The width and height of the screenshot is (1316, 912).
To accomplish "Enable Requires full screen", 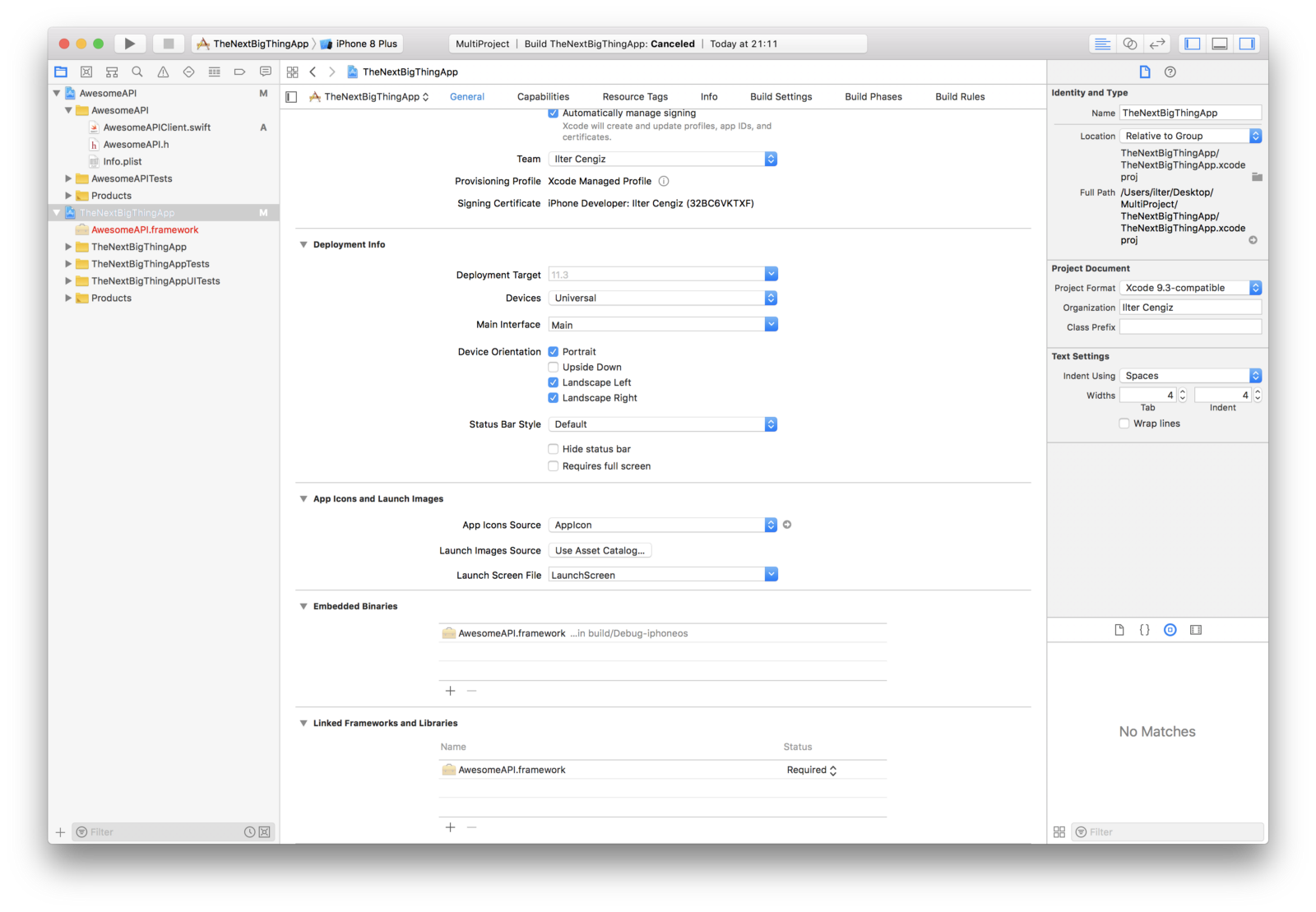I will (554, 466).
